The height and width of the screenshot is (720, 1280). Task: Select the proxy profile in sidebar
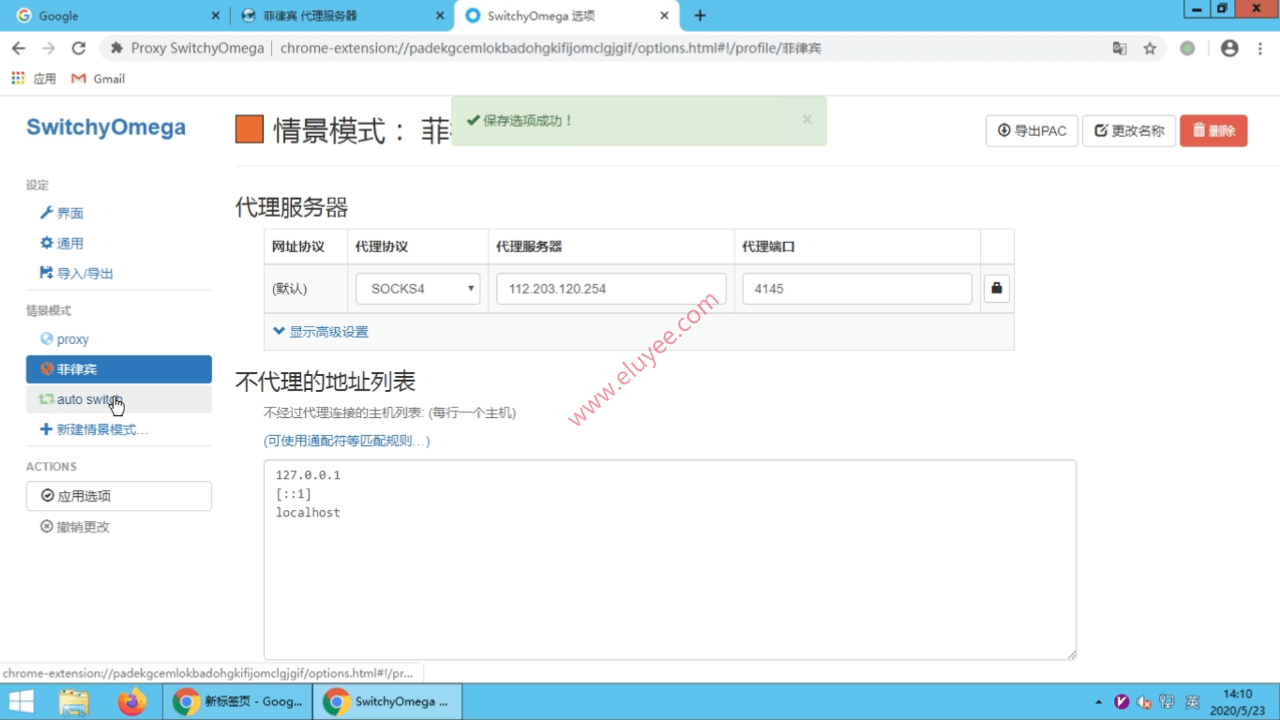point(71,338)
